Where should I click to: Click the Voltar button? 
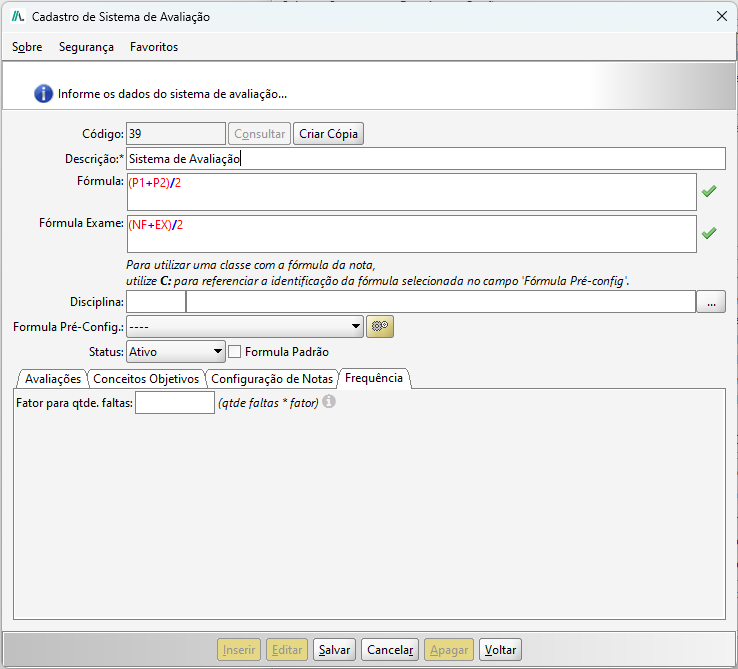[x=500, y=650]
